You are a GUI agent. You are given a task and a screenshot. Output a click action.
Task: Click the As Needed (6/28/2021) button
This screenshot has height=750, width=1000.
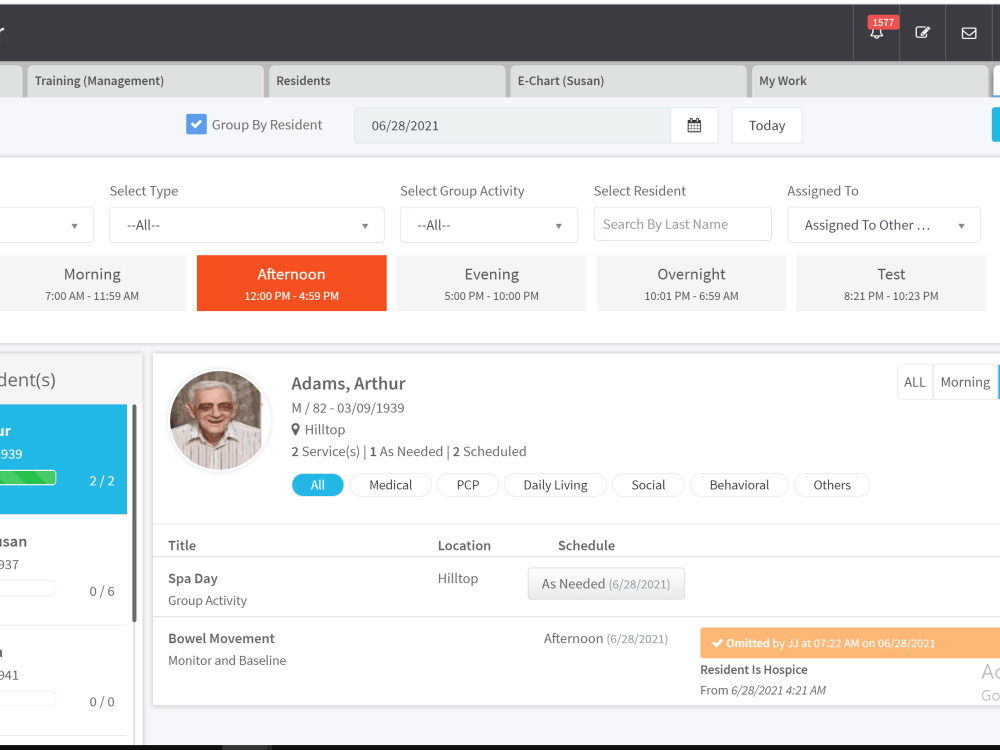pyautogui.click(x=606, y=584)
